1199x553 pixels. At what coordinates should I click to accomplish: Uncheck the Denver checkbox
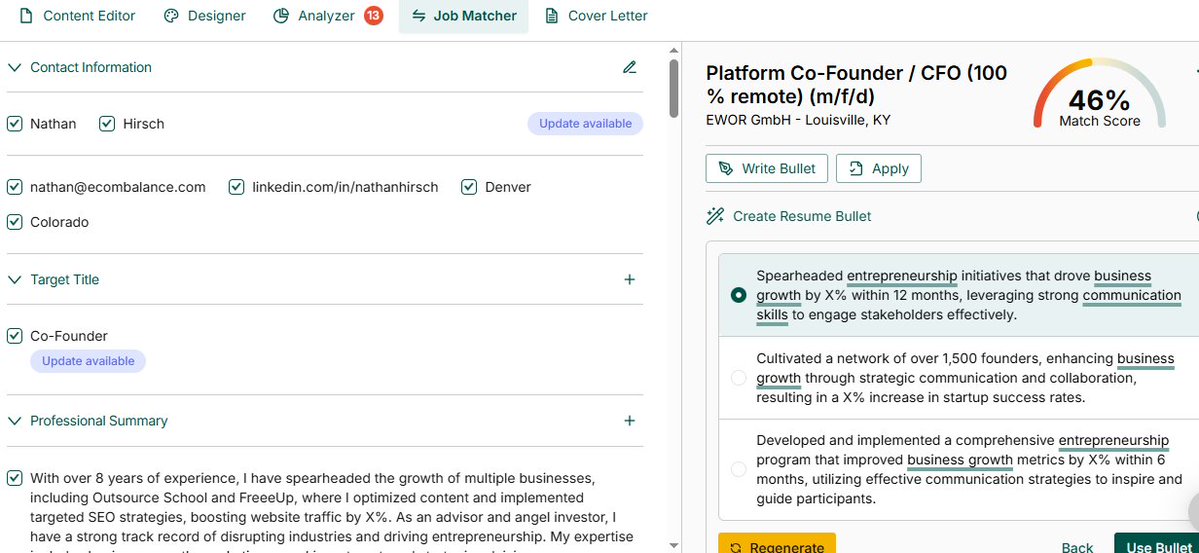click(470, 187)
